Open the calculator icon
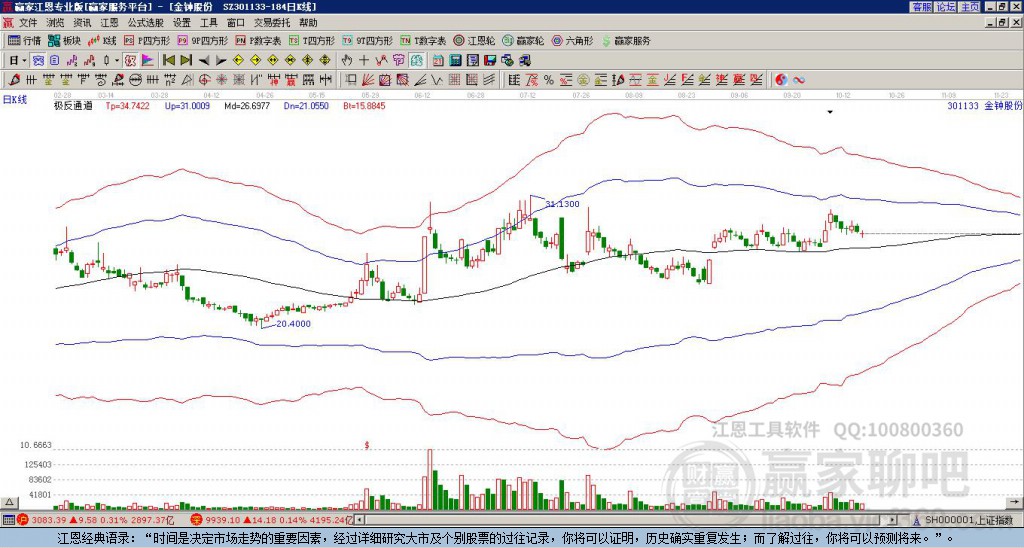This screenshot has height=548, width=1024. pos(455,61)
